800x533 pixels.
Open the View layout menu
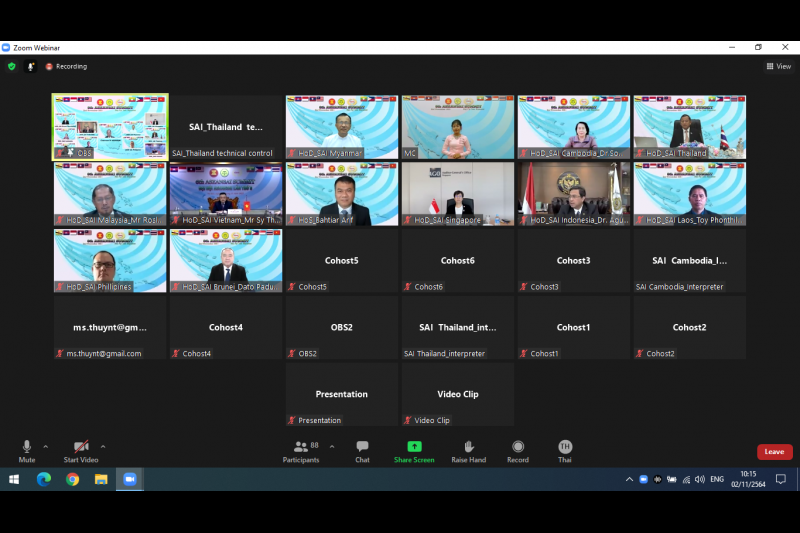tap(778, 66)
